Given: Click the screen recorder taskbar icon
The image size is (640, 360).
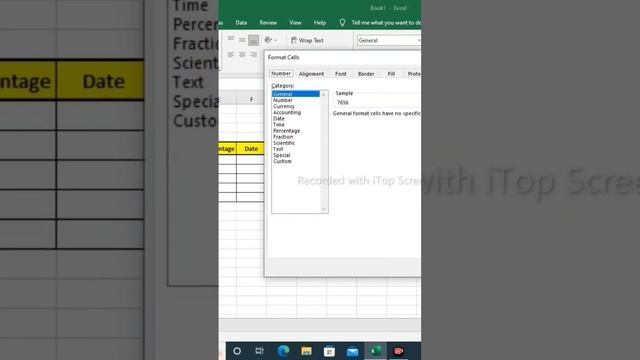Looking at the screenshot, I should point(398,351).
